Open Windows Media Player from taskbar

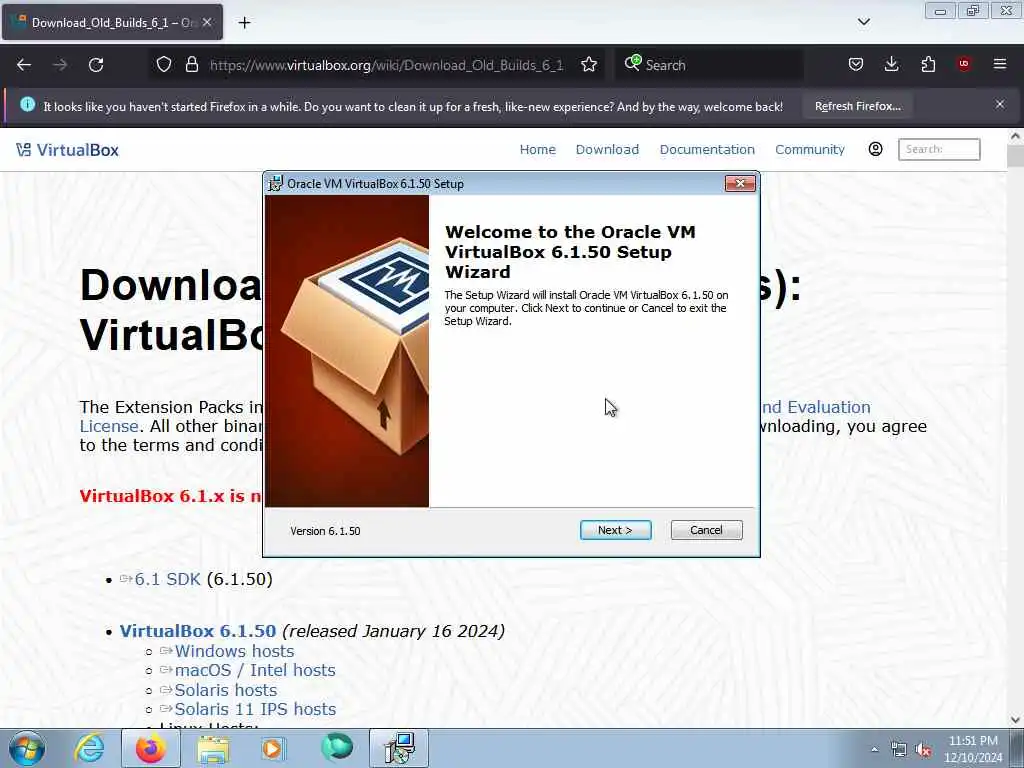tap(273, 748)
